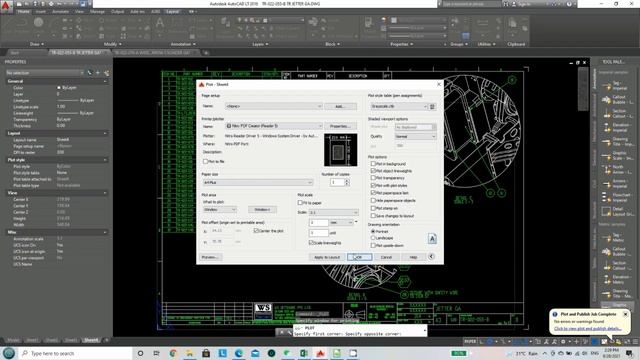Open Excel from taskbar
640x360 pixels.
[304, 353]
